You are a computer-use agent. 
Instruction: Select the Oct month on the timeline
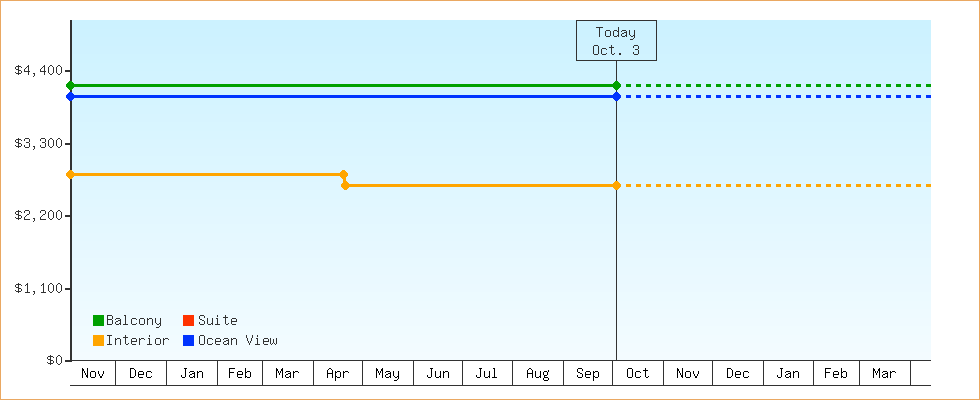pos(637,374)
